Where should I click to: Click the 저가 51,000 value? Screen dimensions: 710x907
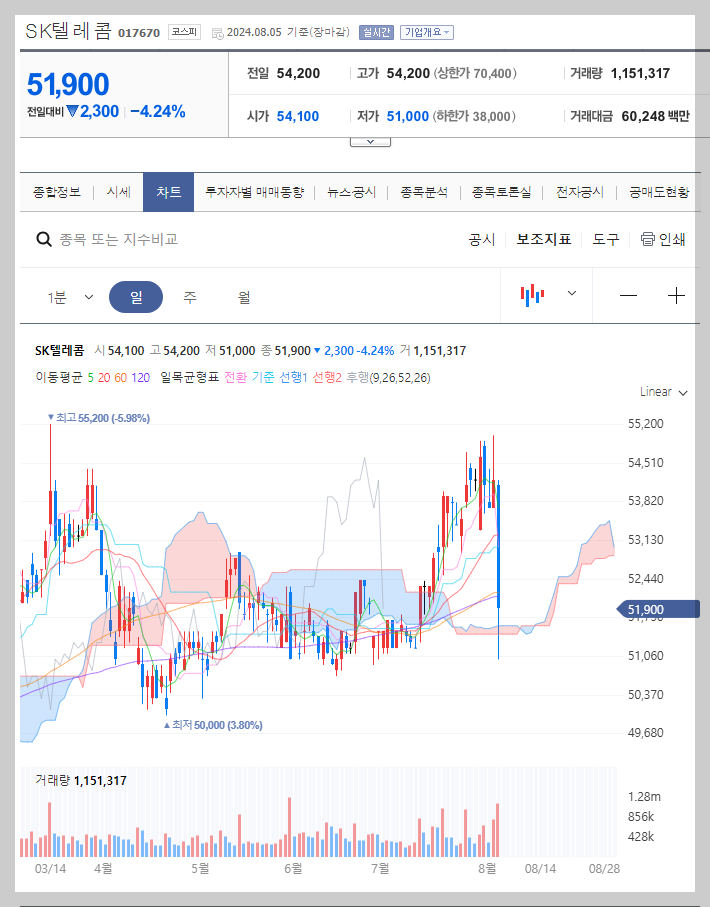pyautogui.click(x=407, y=116)
